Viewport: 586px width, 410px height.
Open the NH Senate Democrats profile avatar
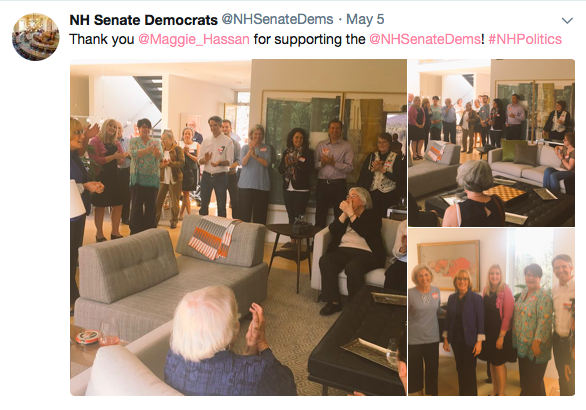click(x=36, y=37)
